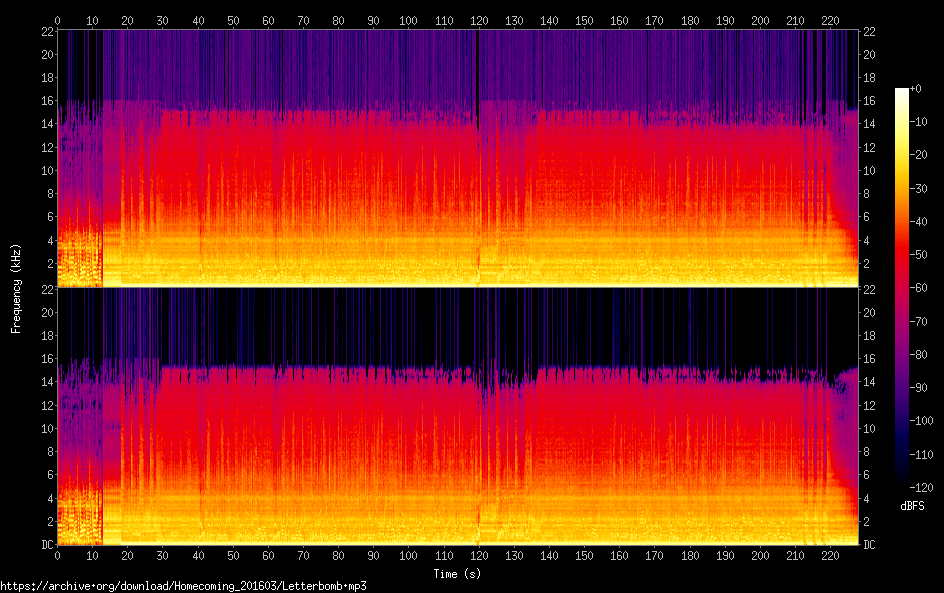Click the 120 tick on the top time axis

coord(479,20)
